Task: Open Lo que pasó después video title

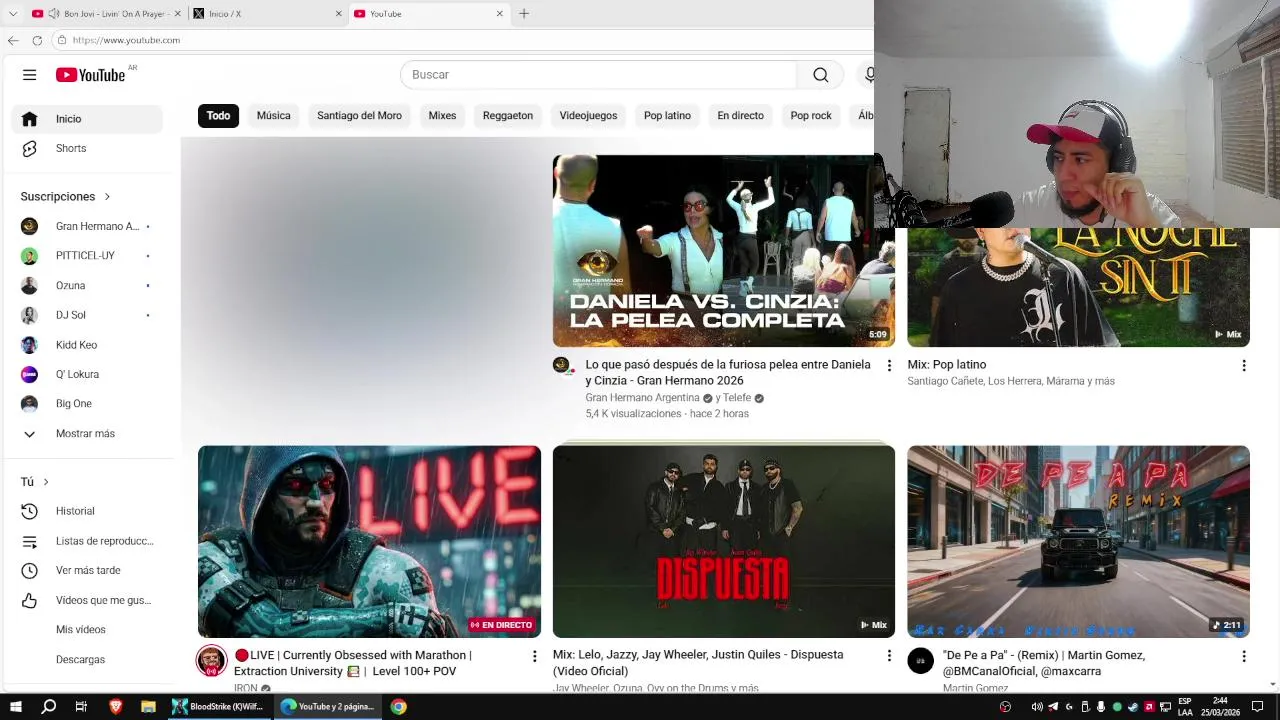Action: [x=728, y=372]
